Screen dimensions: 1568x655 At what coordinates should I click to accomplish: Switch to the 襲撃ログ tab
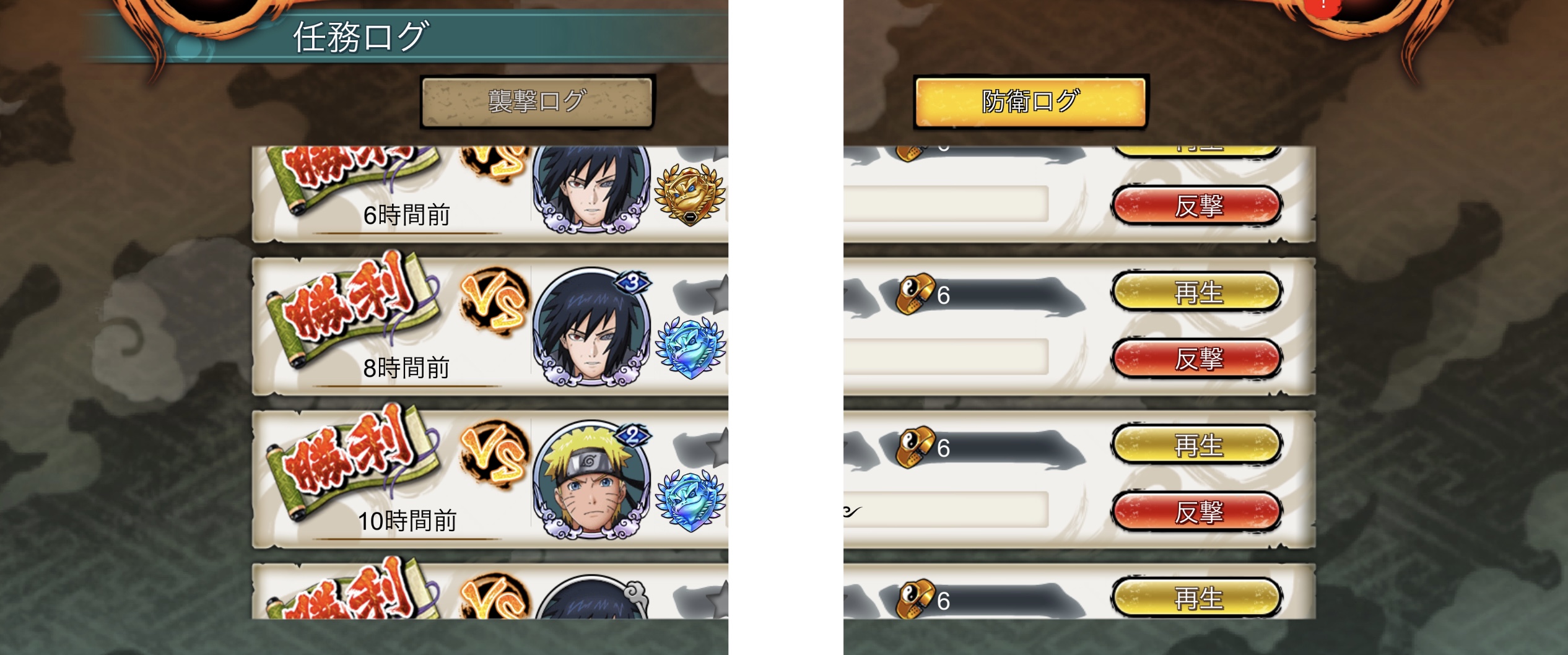pyautogui.click(x=537, y=102)
